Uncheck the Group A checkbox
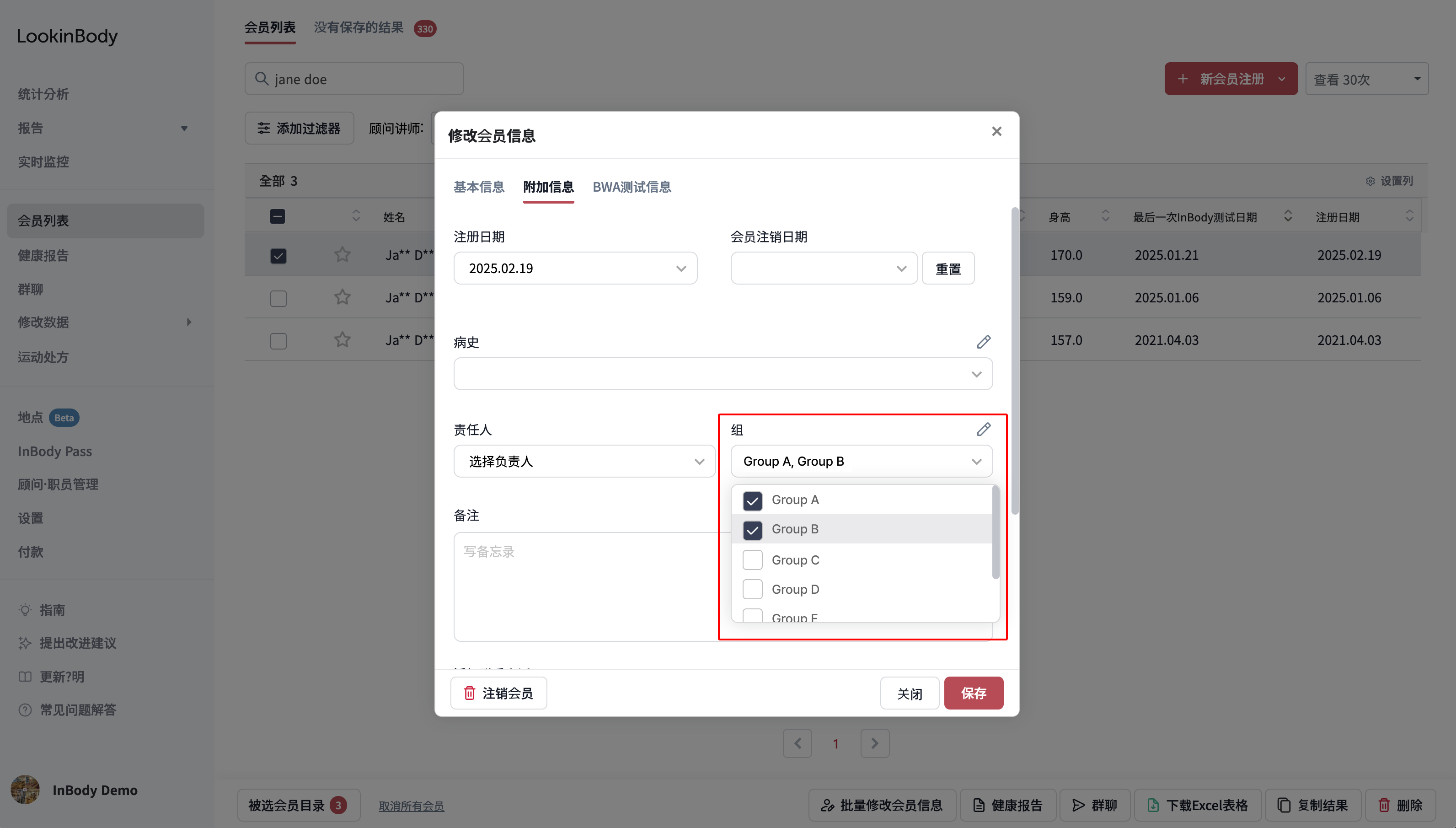 click(752, 500)
